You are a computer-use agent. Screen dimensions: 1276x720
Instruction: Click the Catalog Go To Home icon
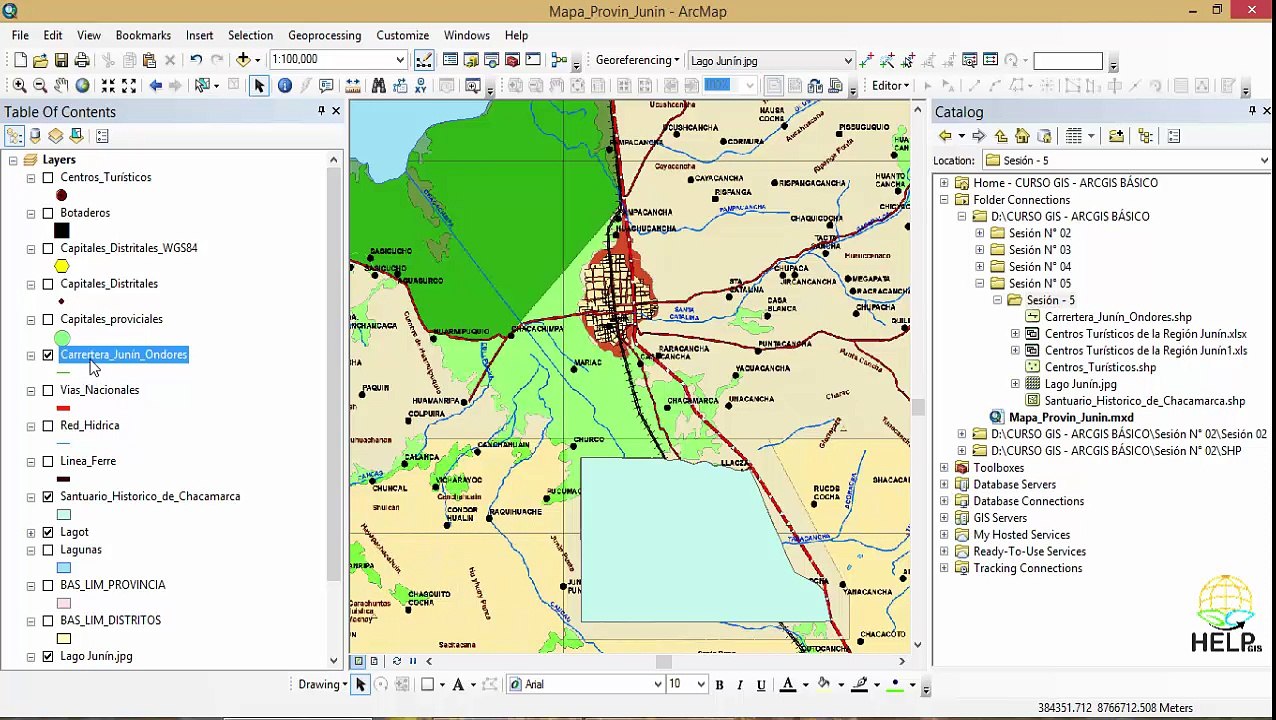(x=1022, y=136)
